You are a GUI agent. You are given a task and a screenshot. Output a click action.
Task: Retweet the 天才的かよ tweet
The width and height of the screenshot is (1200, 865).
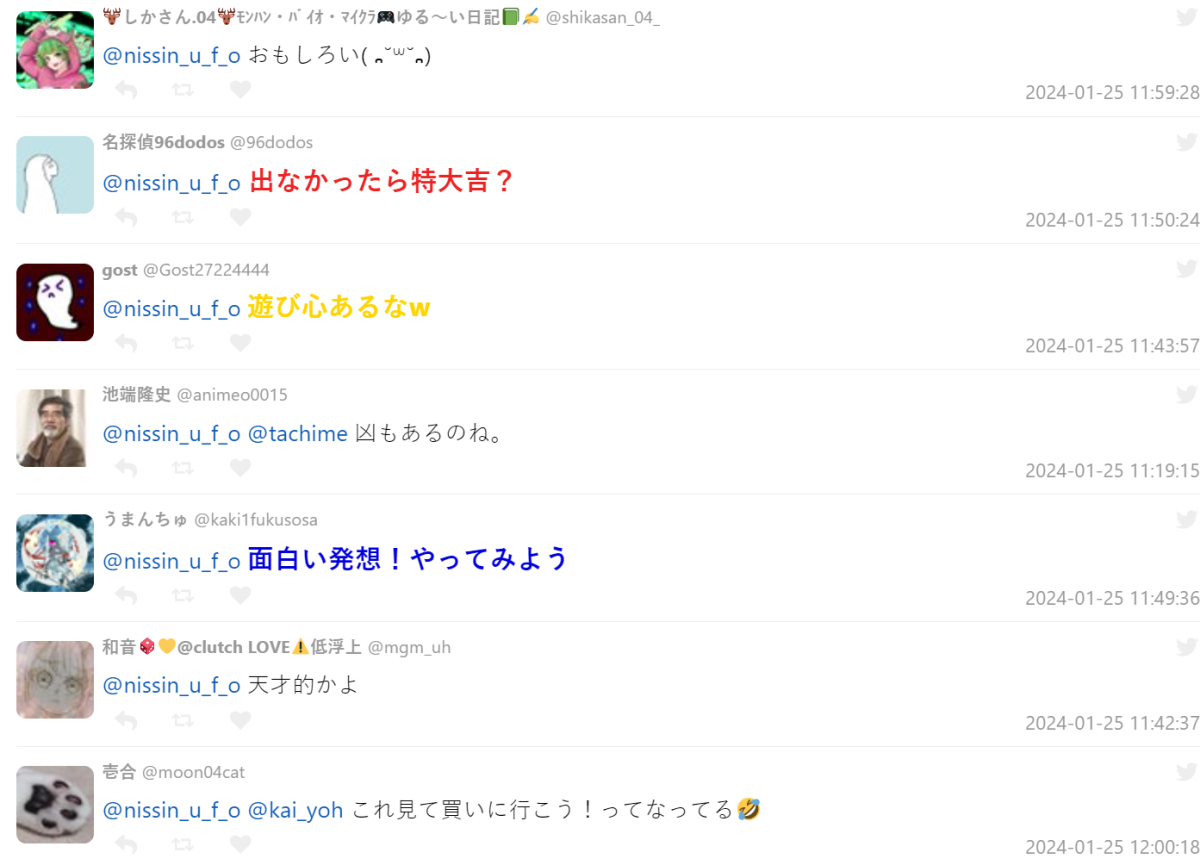tap(183, 720)
